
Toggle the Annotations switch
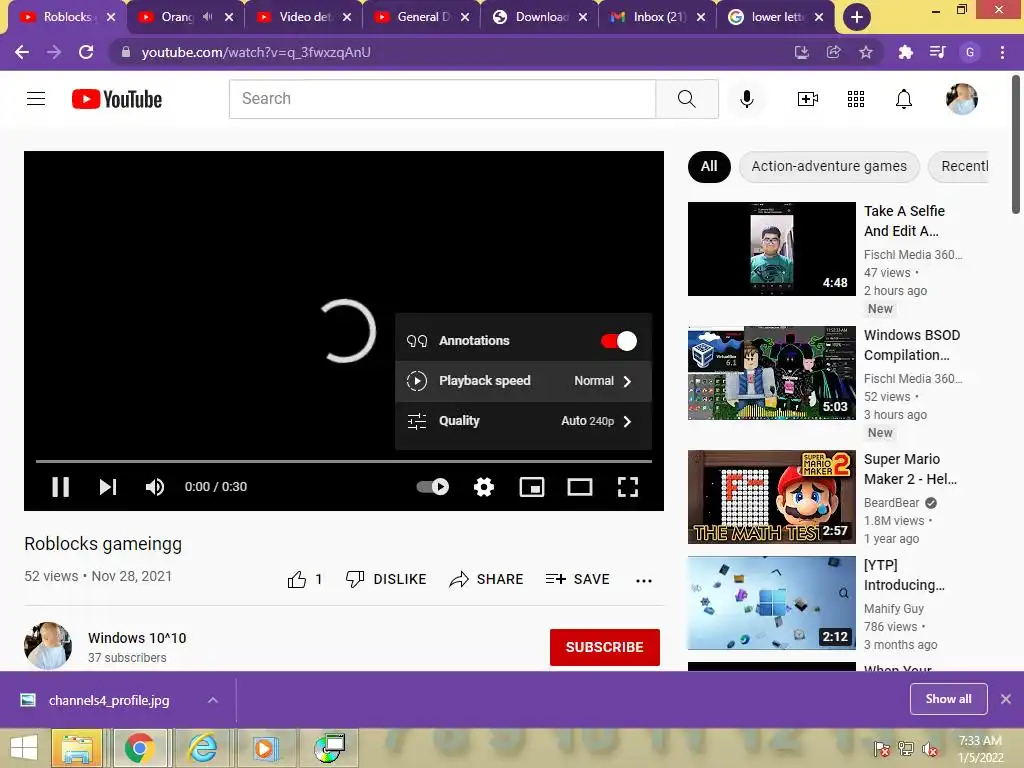tap(618, 341)
